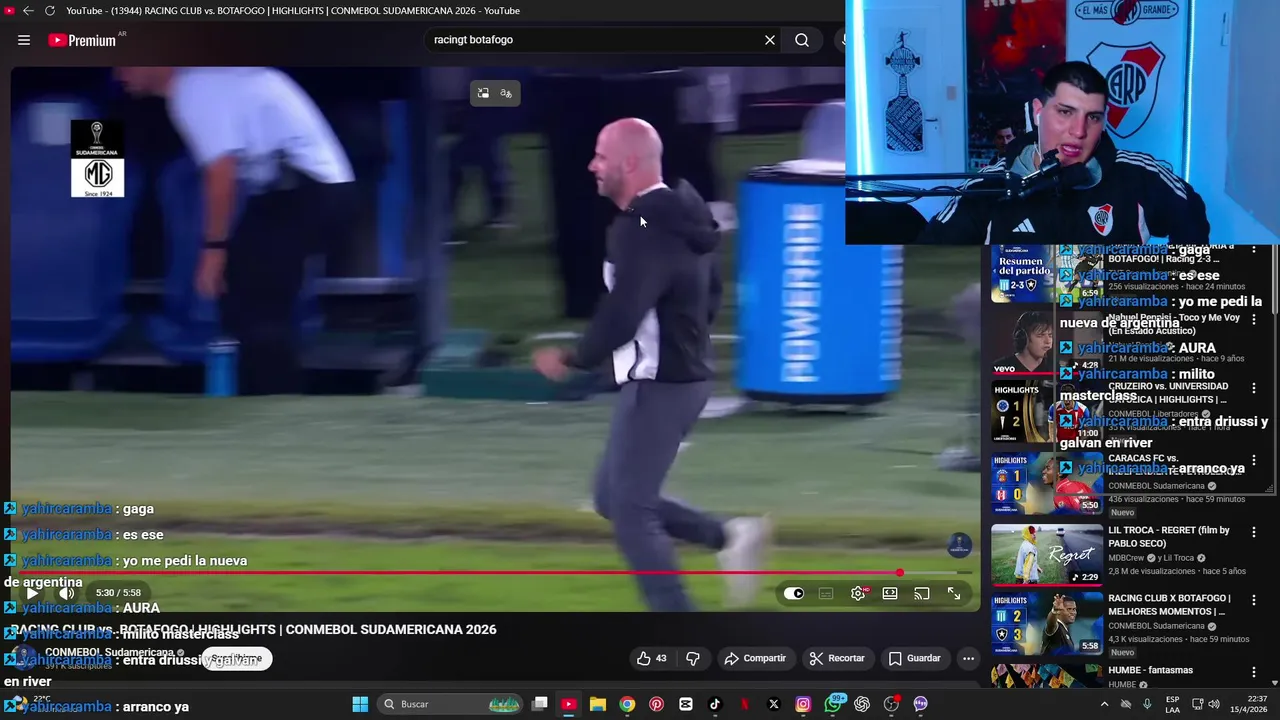1280x720 pixels.
Task: Open File Explorer from the taskbar
Action: coord(598,704)
